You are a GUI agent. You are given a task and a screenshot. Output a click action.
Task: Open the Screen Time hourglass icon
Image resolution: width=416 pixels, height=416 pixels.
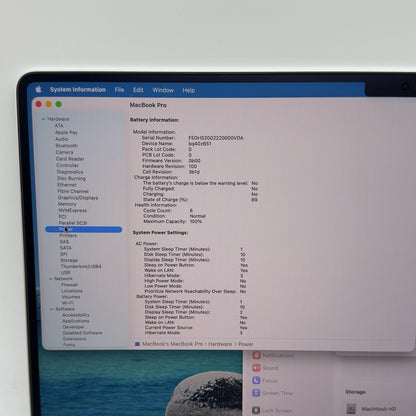point(256,393)
